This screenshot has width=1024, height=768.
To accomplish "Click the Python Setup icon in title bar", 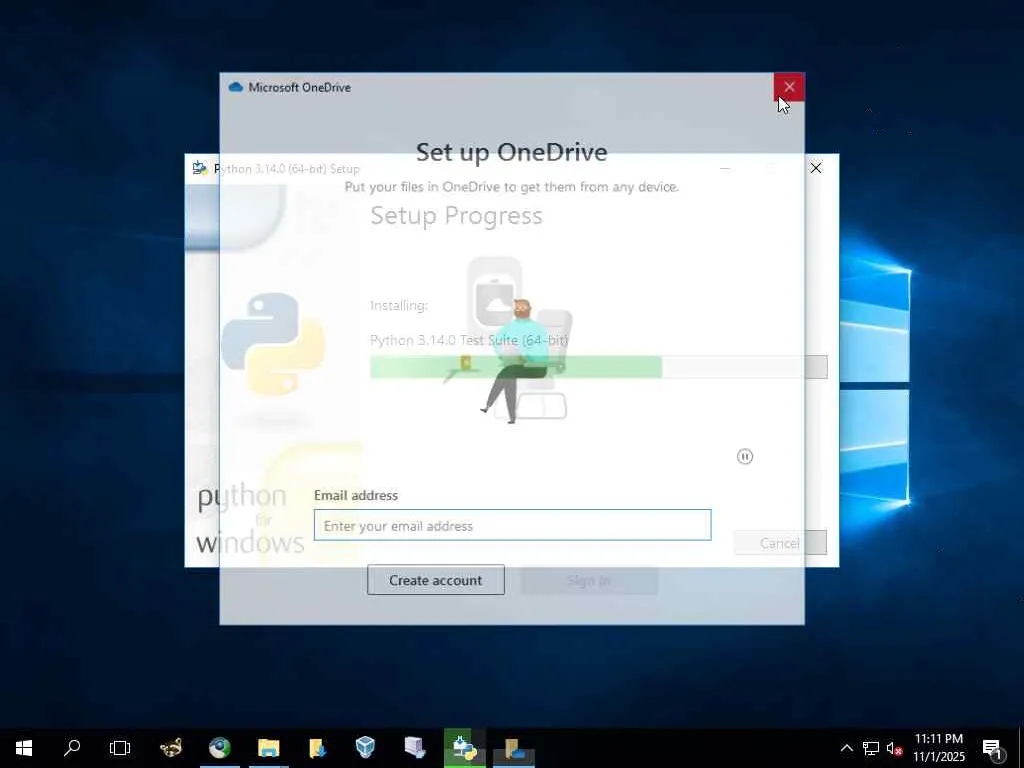I will point(199,168).
